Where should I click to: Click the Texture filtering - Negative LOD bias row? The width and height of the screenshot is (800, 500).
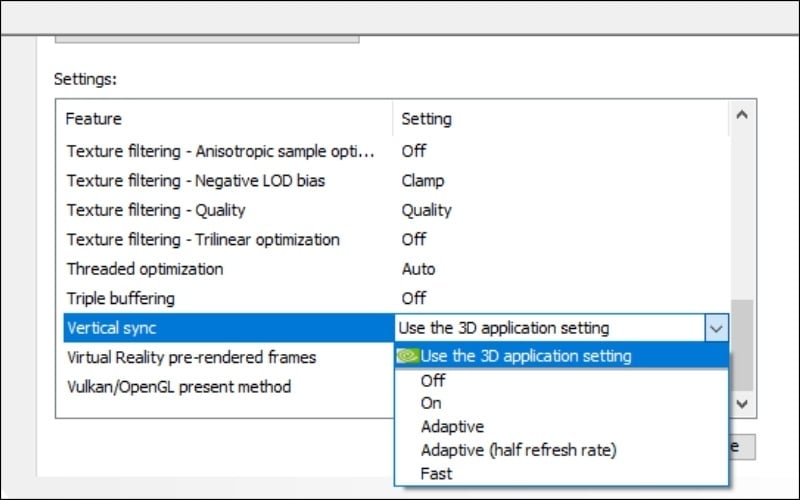(195, 181)
